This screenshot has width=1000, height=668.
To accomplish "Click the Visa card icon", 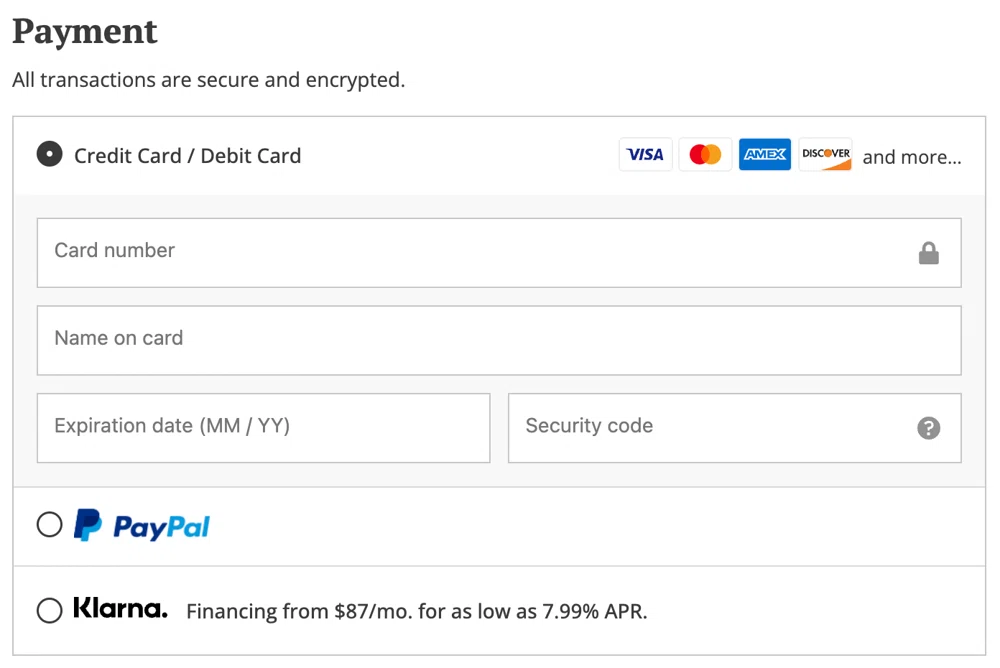I will coord(645,154).
